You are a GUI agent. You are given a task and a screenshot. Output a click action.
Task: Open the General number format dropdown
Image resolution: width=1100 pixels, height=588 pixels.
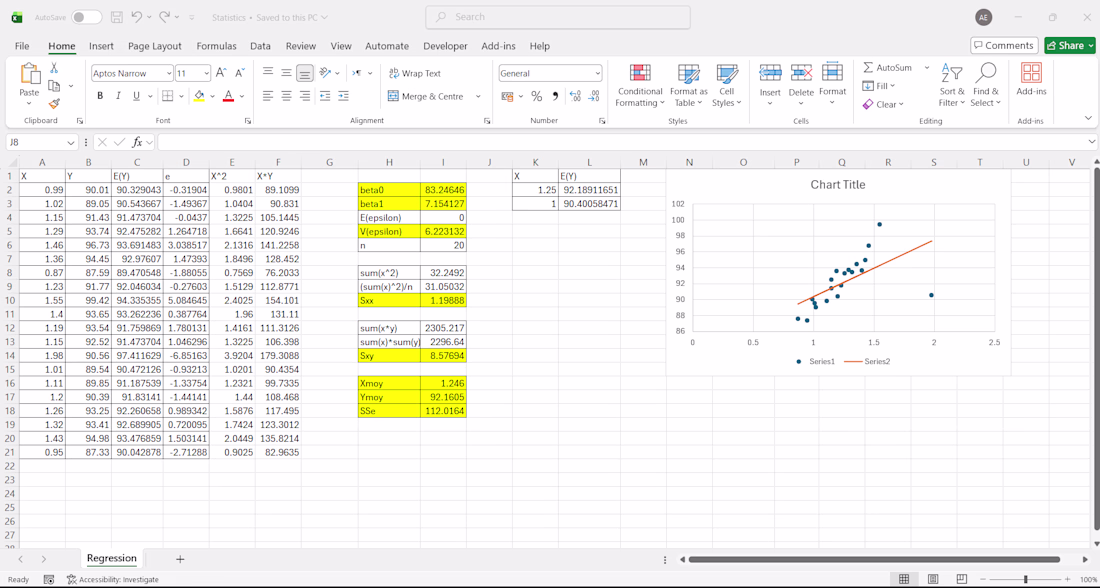(598, 73)
